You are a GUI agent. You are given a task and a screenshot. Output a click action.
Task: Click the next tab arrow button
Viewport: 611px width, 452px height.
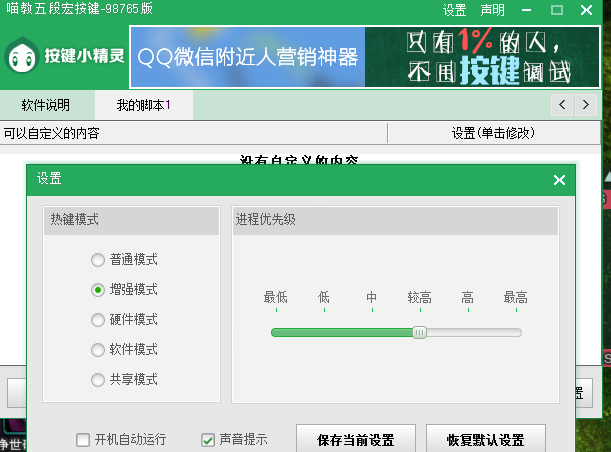coord(586,105)
